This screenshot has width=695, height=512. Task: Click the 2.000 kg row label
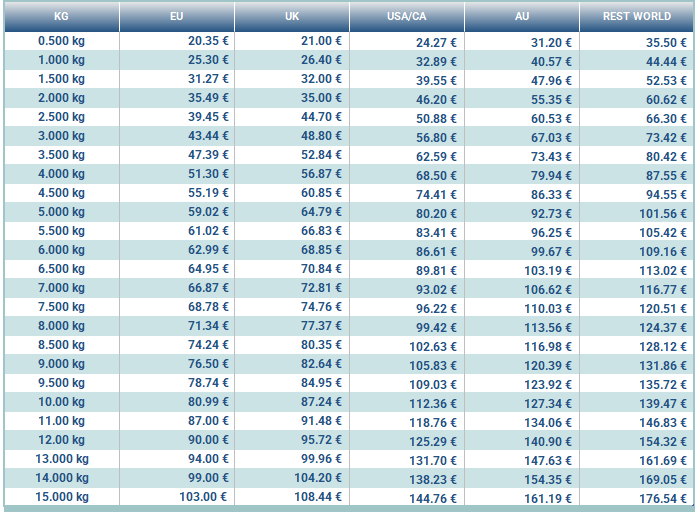(x=62, y=98)
